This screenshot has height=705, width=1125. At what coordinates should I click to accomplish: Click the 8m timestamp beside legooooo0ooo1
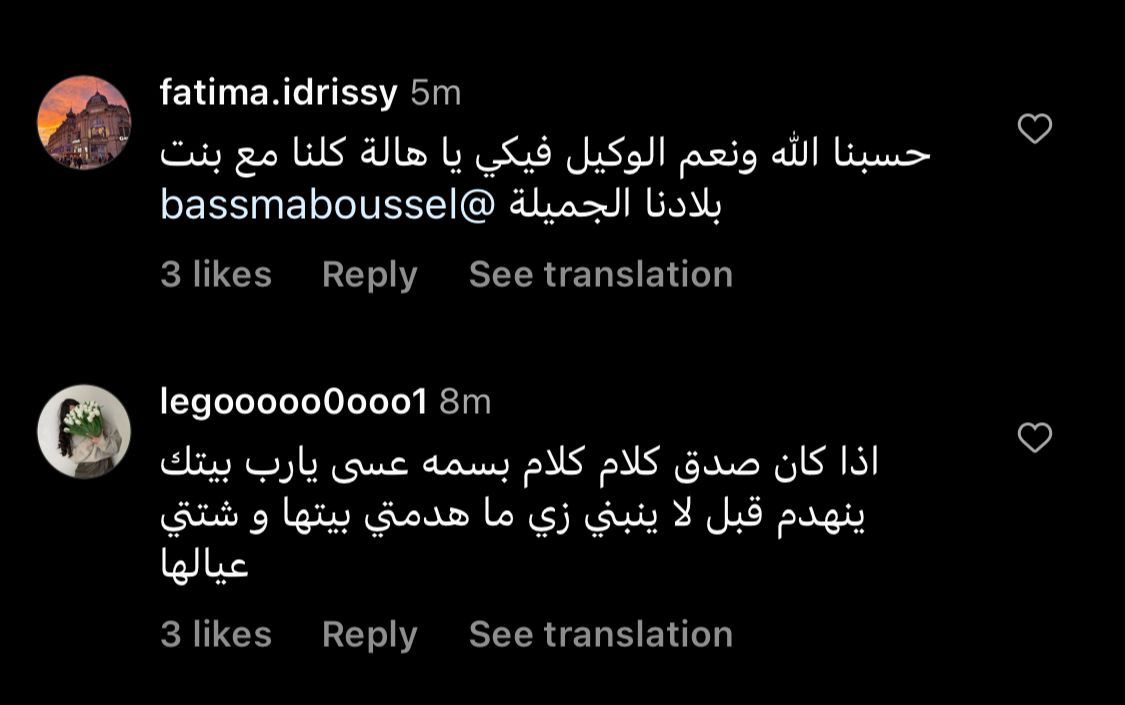pyautogui.click(x=465, y=402)
